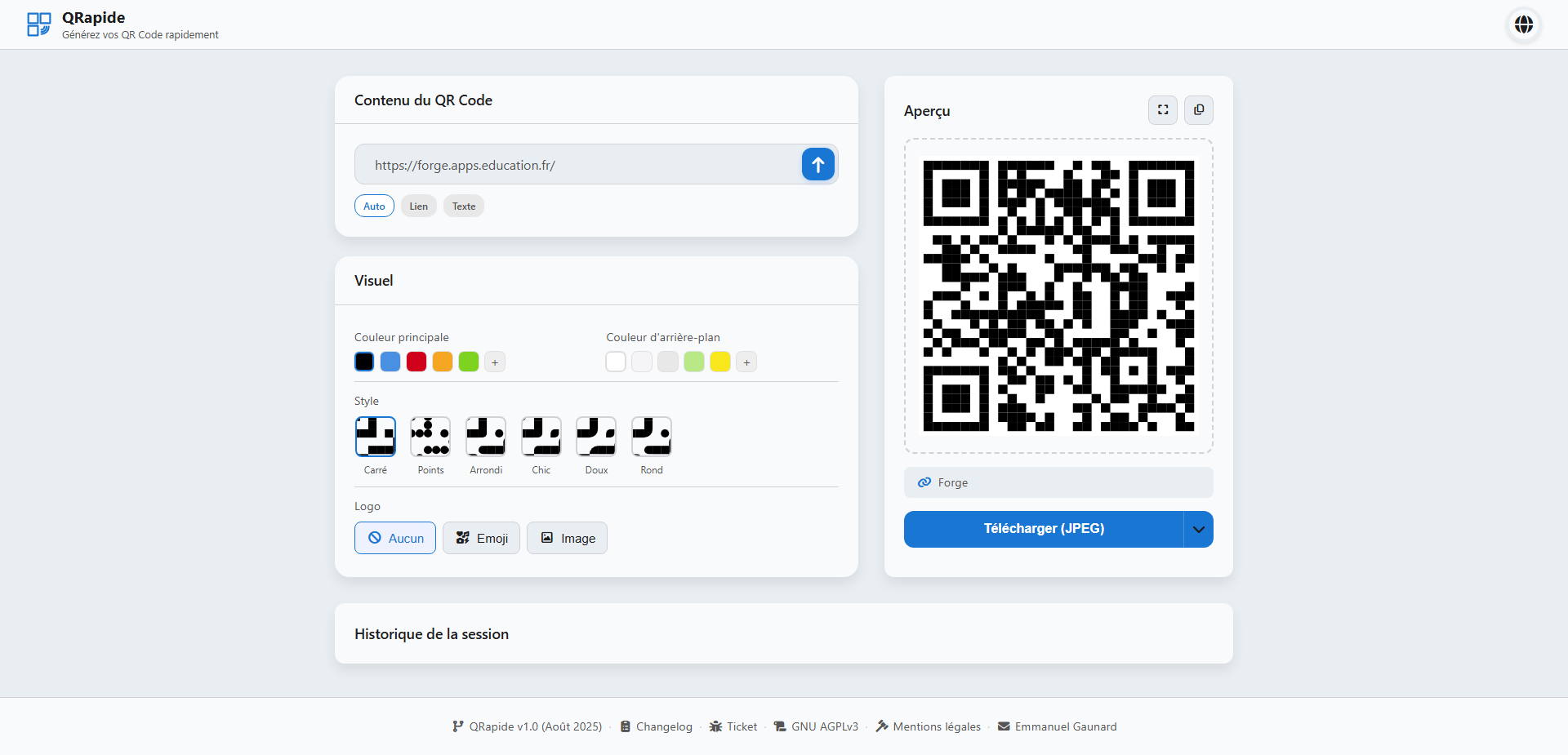
Task: Click the QR code preview image
Action: point(1058,295)
